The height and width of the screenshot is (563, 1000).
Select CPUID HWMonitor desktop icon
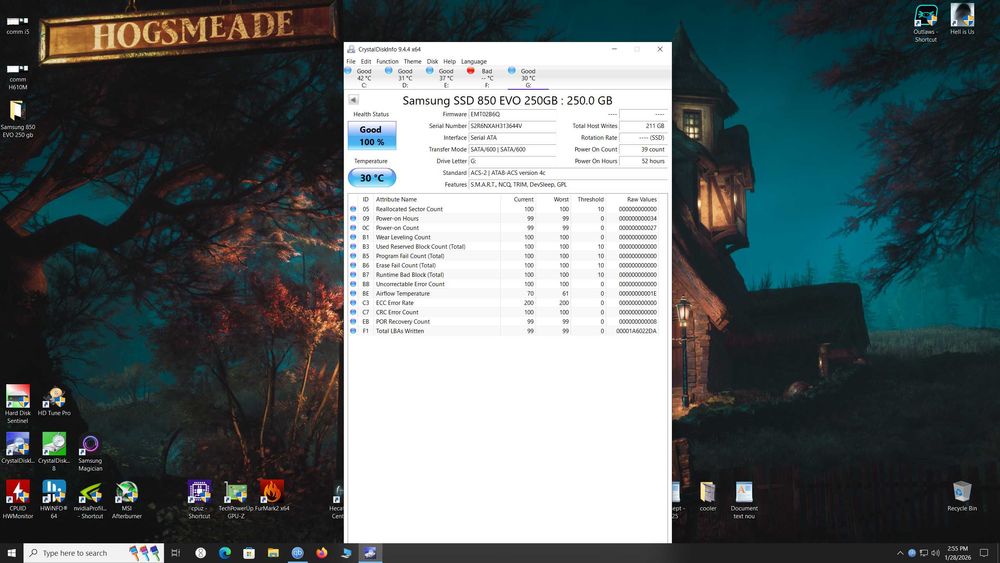point(18,499)
